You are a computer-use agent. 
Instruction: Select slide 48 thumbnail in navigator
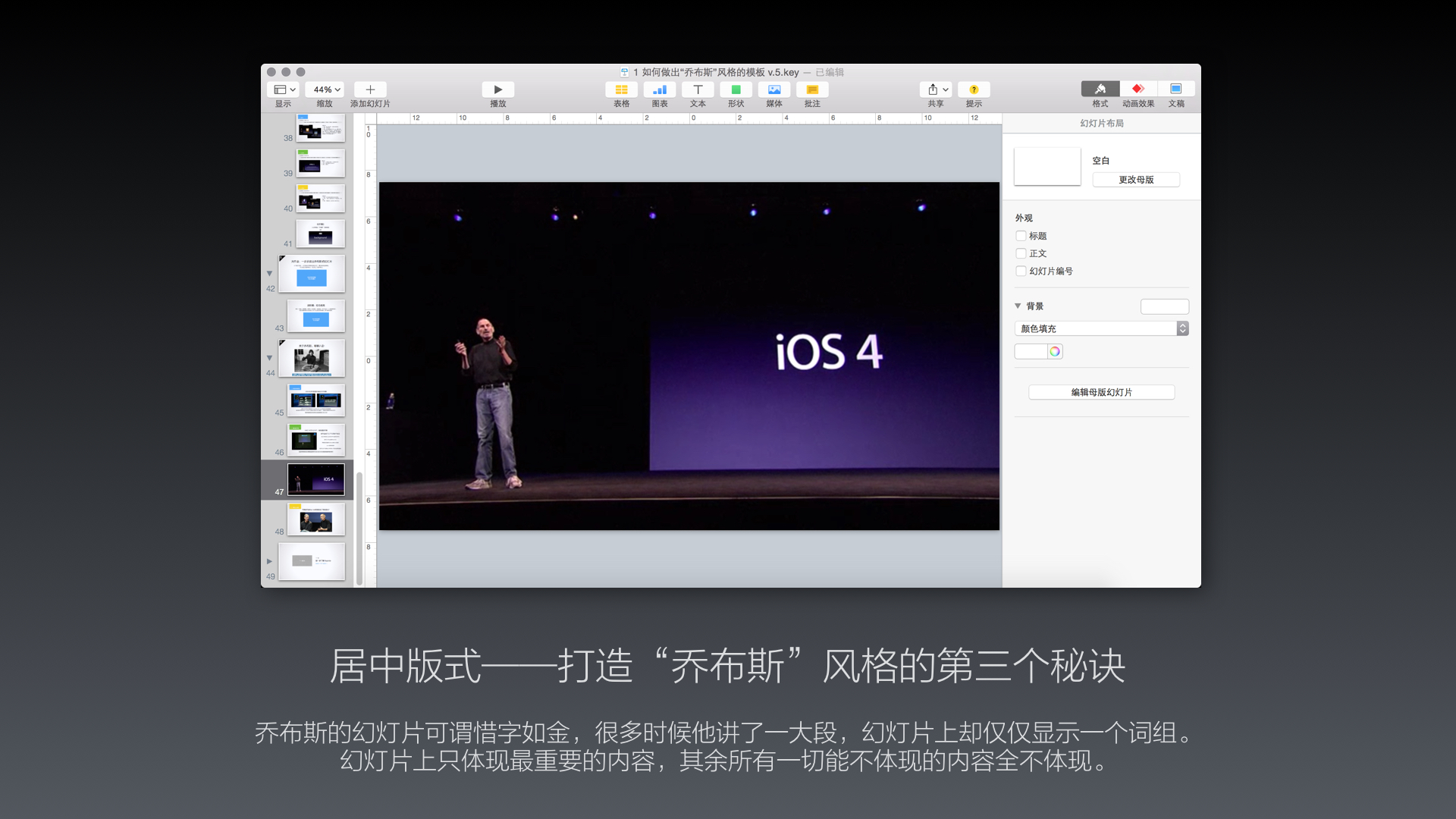(316, 519)
